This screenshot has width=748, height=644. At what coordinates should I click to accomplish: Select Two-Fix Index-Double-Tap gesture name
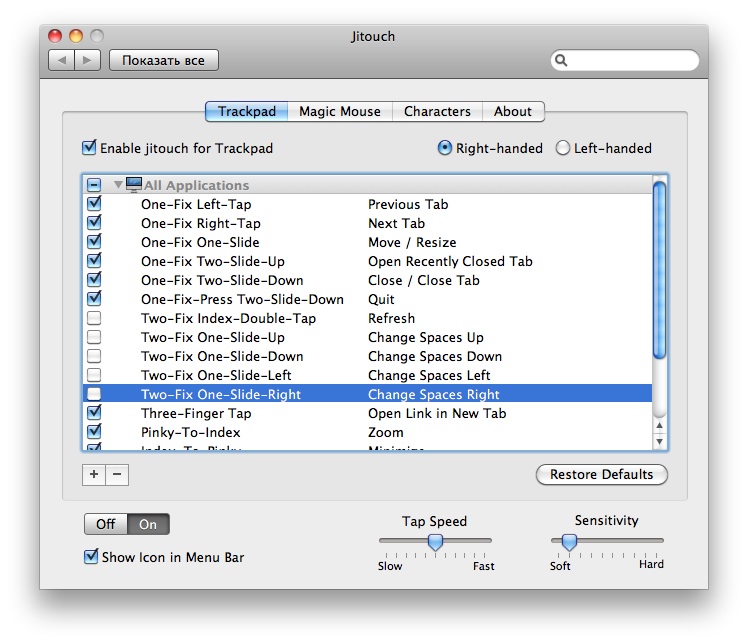point(229,319)
